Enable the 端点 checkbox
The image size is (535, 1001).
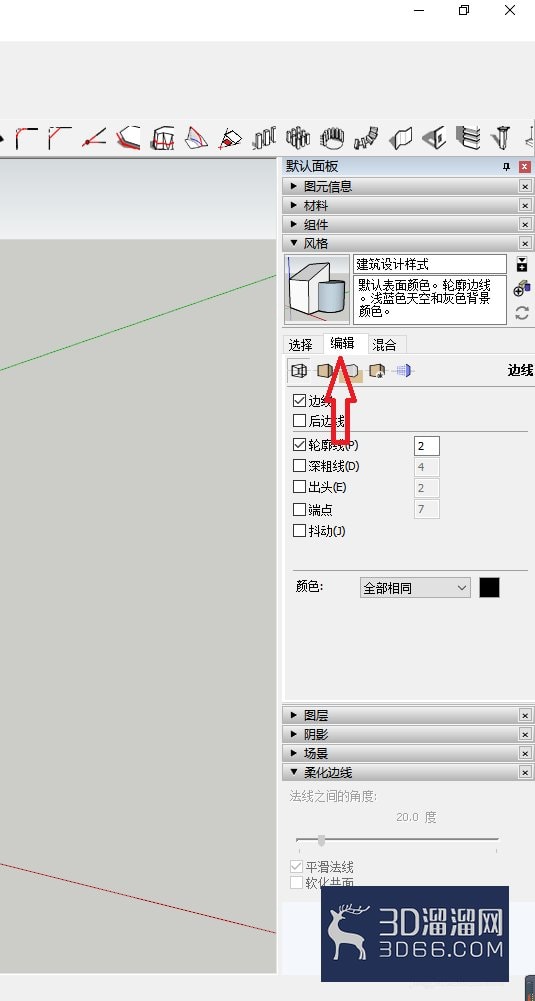click(299, 509)
